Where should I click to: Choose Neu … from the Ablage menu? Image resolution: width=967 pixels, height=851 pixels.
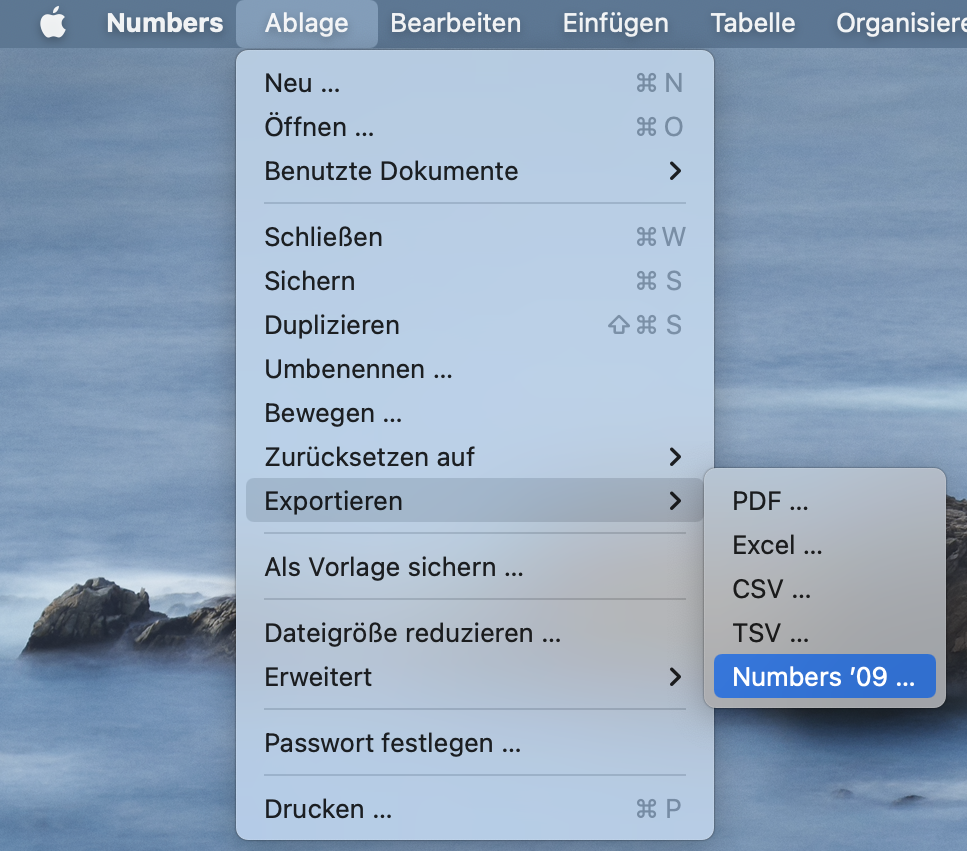pyautogui.click(x=302, y=83)
